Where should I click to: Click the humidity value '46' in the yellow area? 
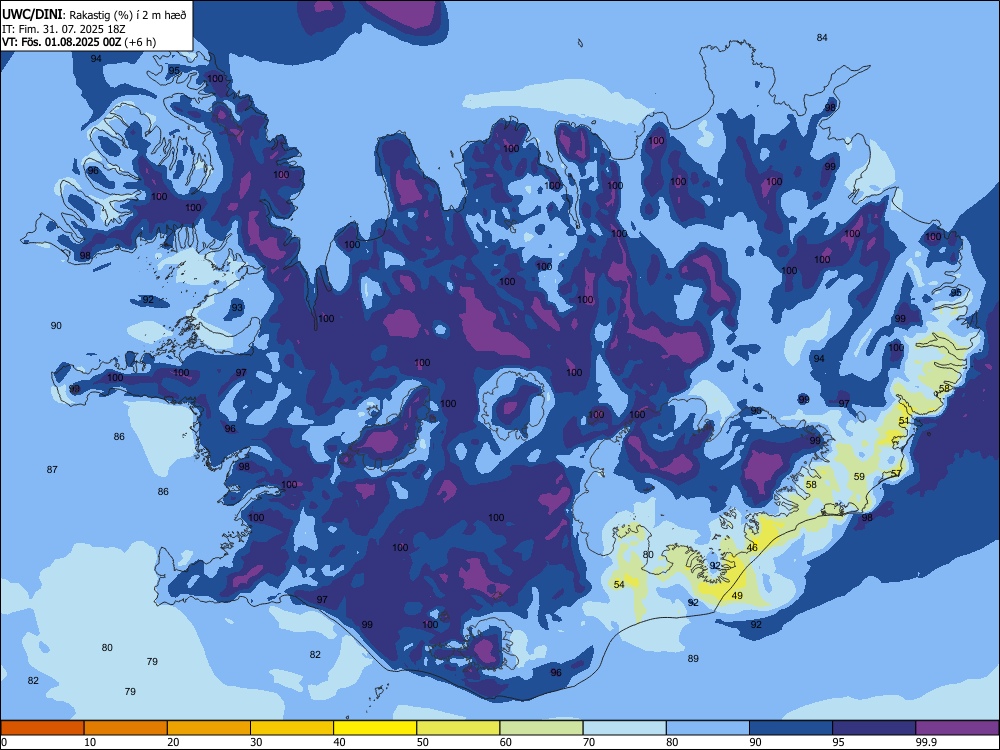(753, 548)
